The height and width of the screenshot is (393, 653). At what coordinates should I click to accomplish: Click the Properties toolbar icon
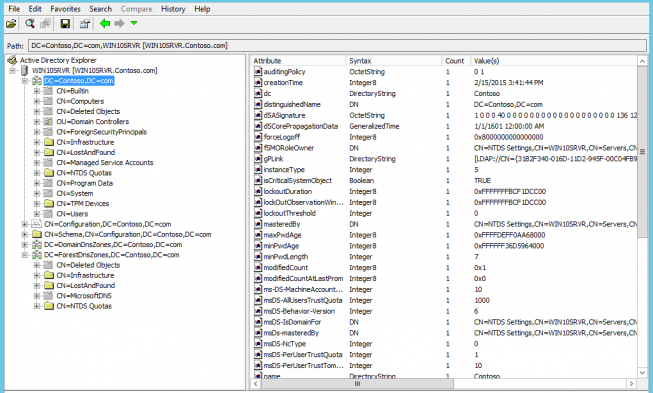point(85,24)
